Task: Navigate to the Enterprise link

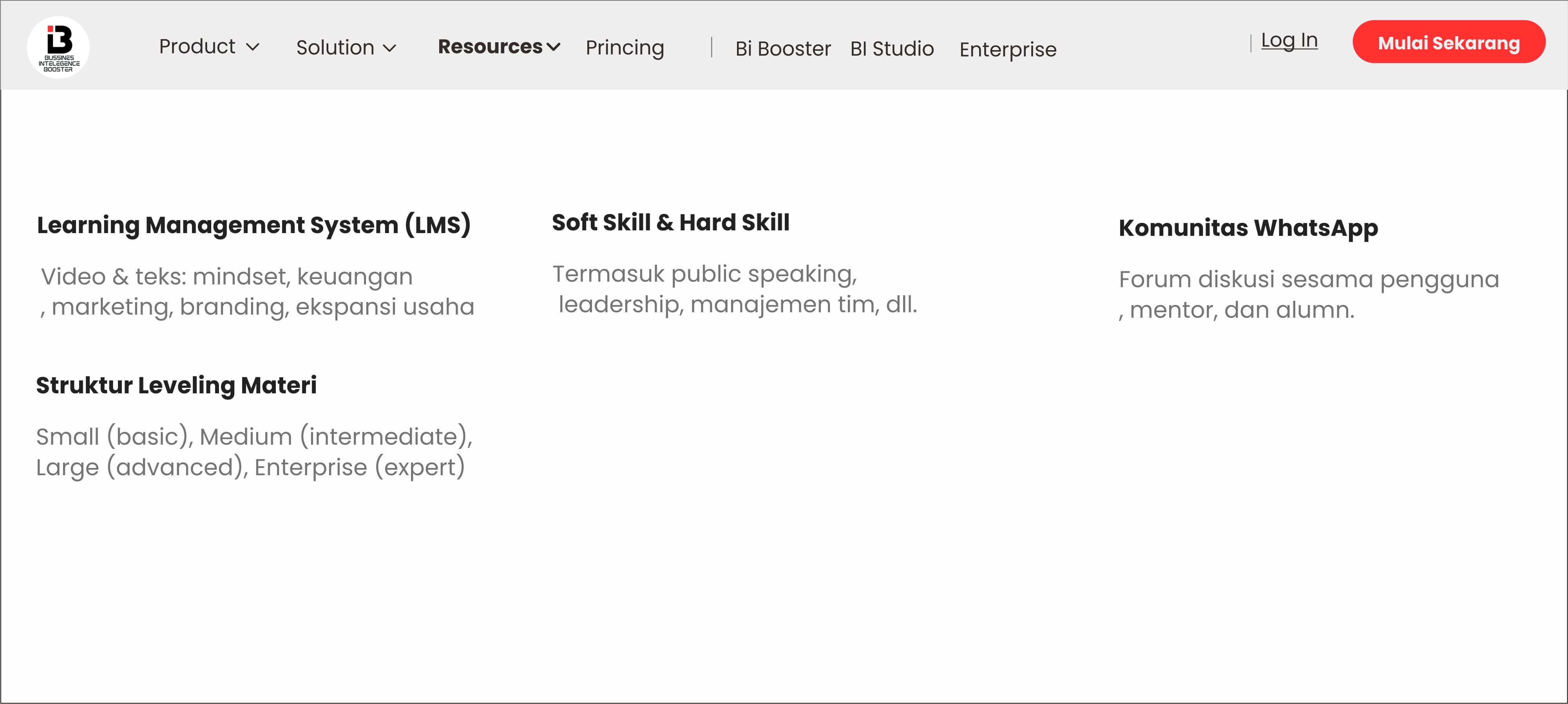Action: 1007,50
